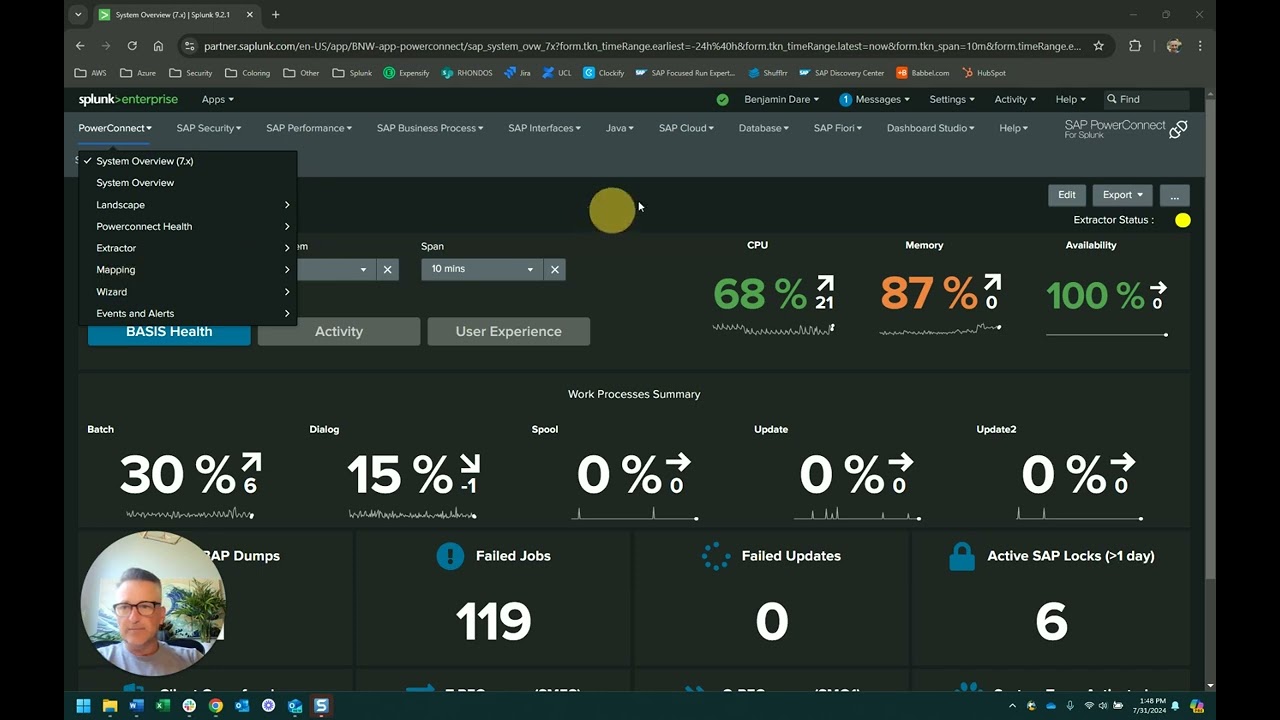This screenshot has height=720, width=1280.
Task: Click the Active SAP Locks value 6
Action: coord(1052,622)
